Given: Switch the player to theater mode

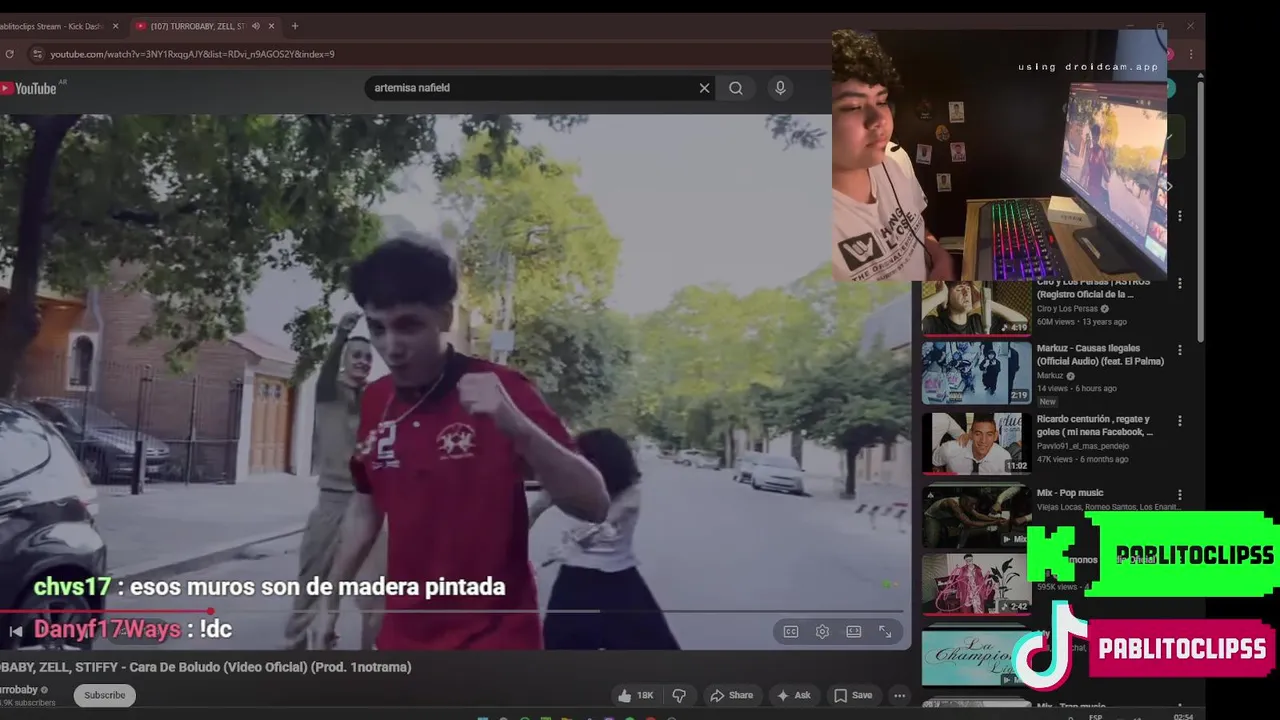Looking at the screenshot, I should coord(854,632).
